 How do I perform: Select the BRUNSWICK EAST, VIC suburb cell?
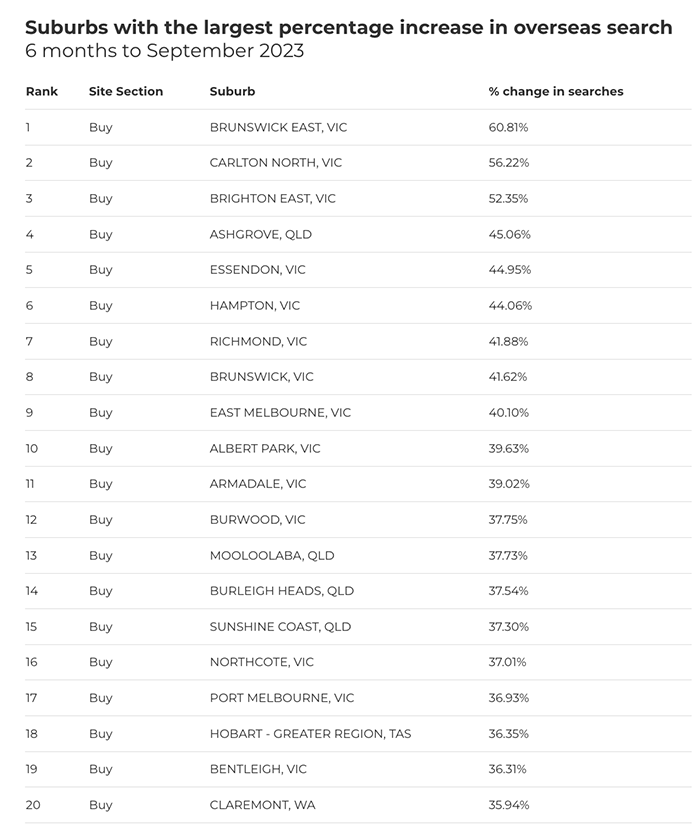(x=278, y=127)
